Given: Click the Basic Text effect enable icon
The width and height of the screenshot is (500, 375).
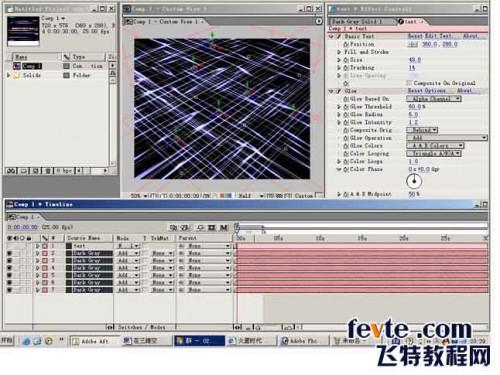Looking at the screenshot, I should click(339, 36).
